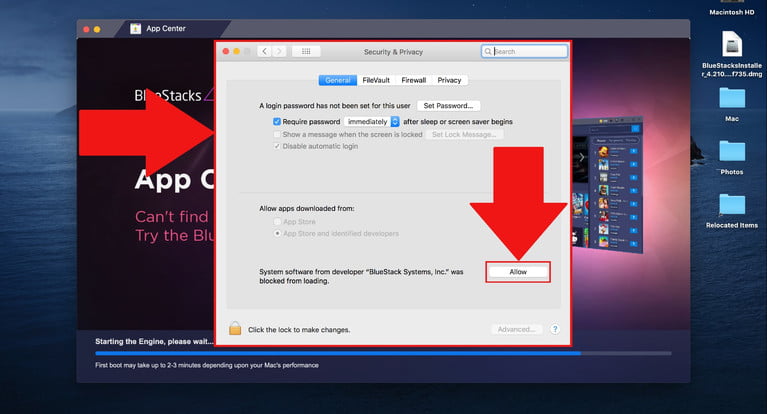The width and height of the screenshot is (767, 414).
Task: Toggle the Require password checkbox
Action: [x=277, y=121]
